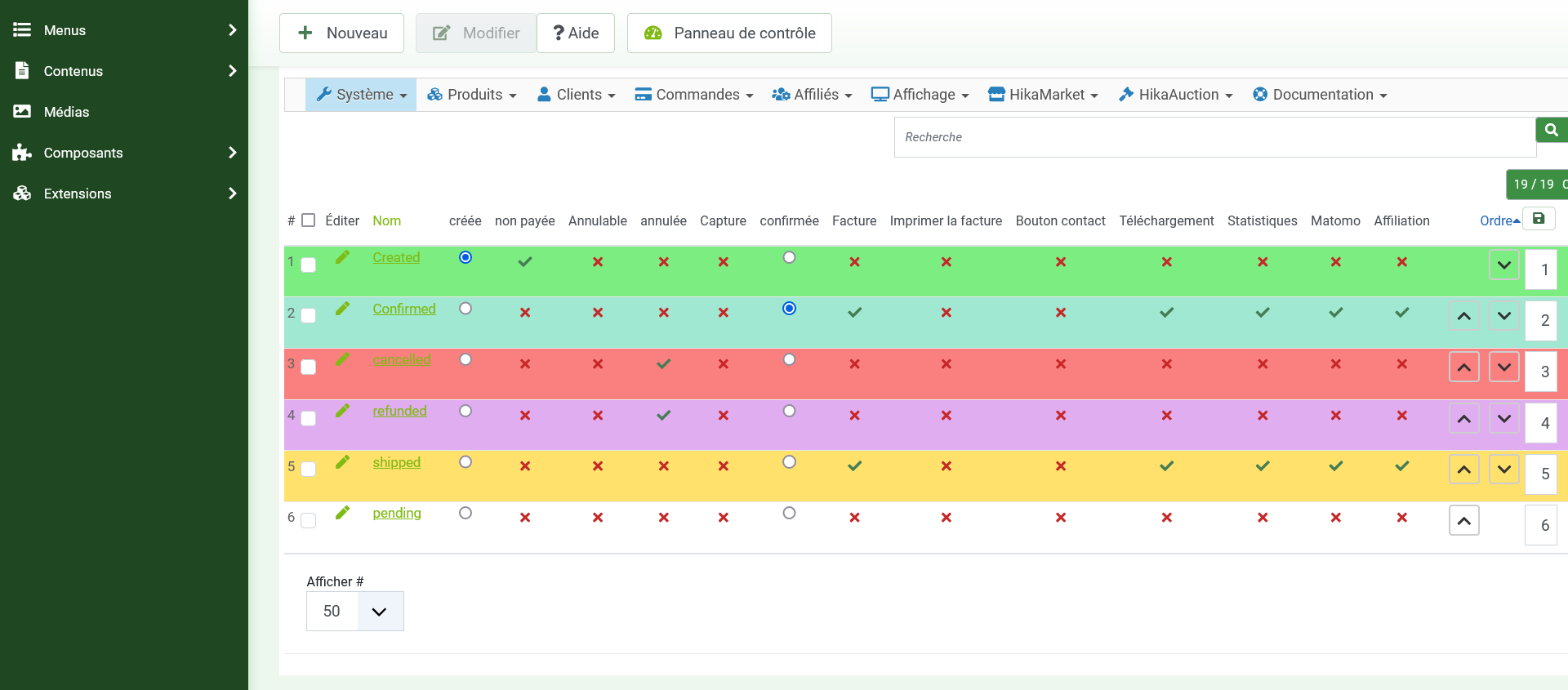This screenshot has height=690, width=1568.
Task: Click the pencil edit icon for refunded
Action: pyautogui.click(x=342, y=411)
